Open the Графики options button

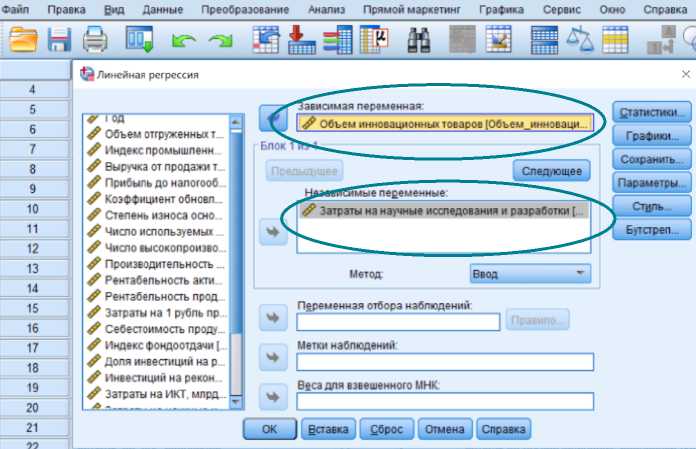click(652, 136)
